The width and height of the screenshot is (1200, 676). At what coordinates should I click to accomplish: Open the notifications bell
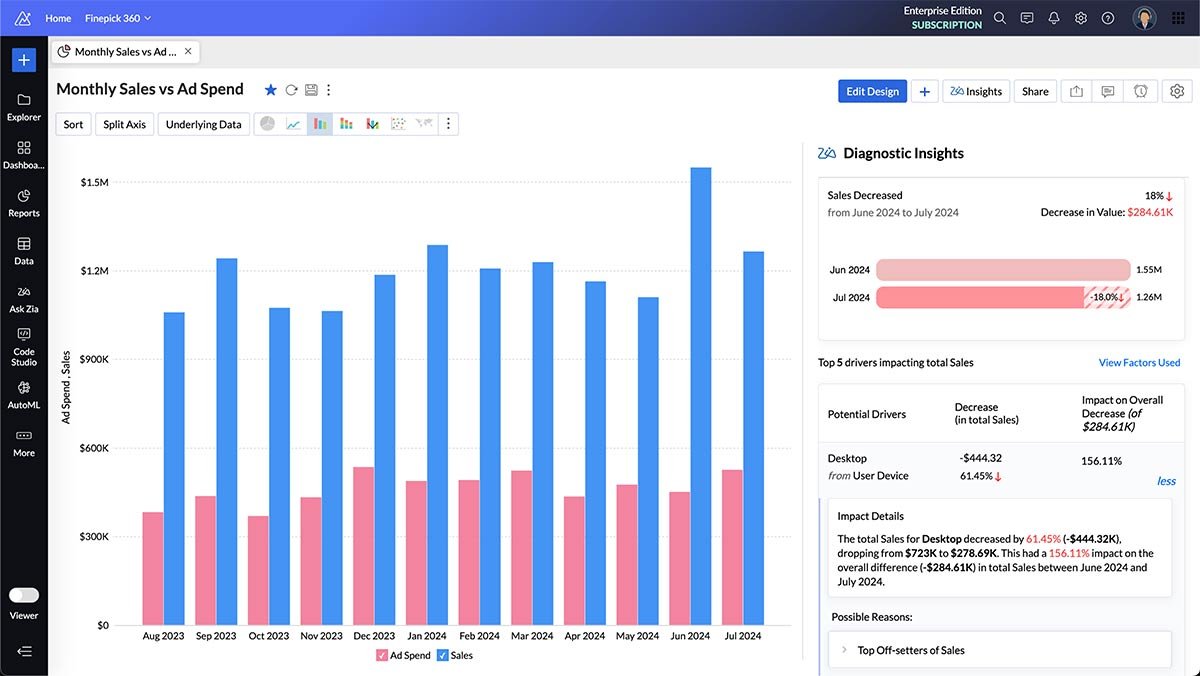tap(1054, 18)
